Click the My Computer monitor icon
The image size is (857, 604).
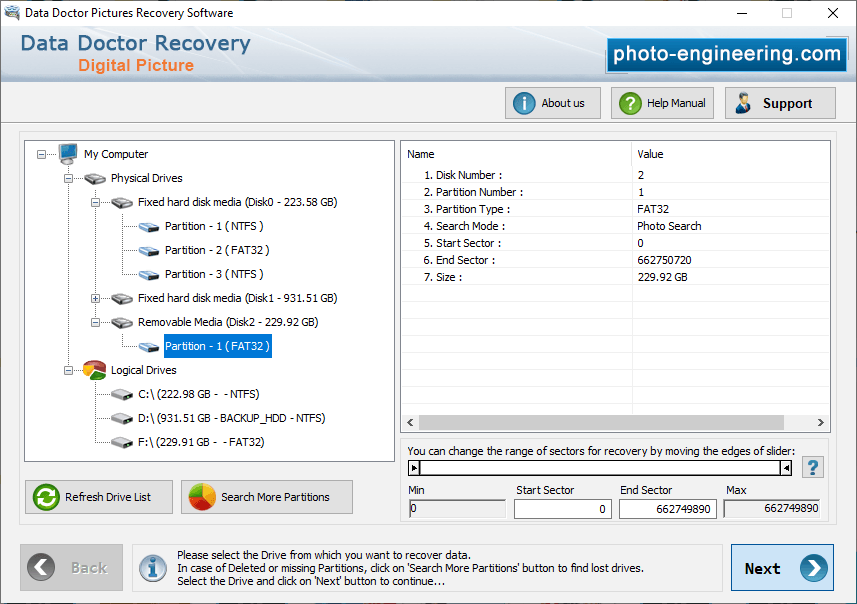pos(68,154)
